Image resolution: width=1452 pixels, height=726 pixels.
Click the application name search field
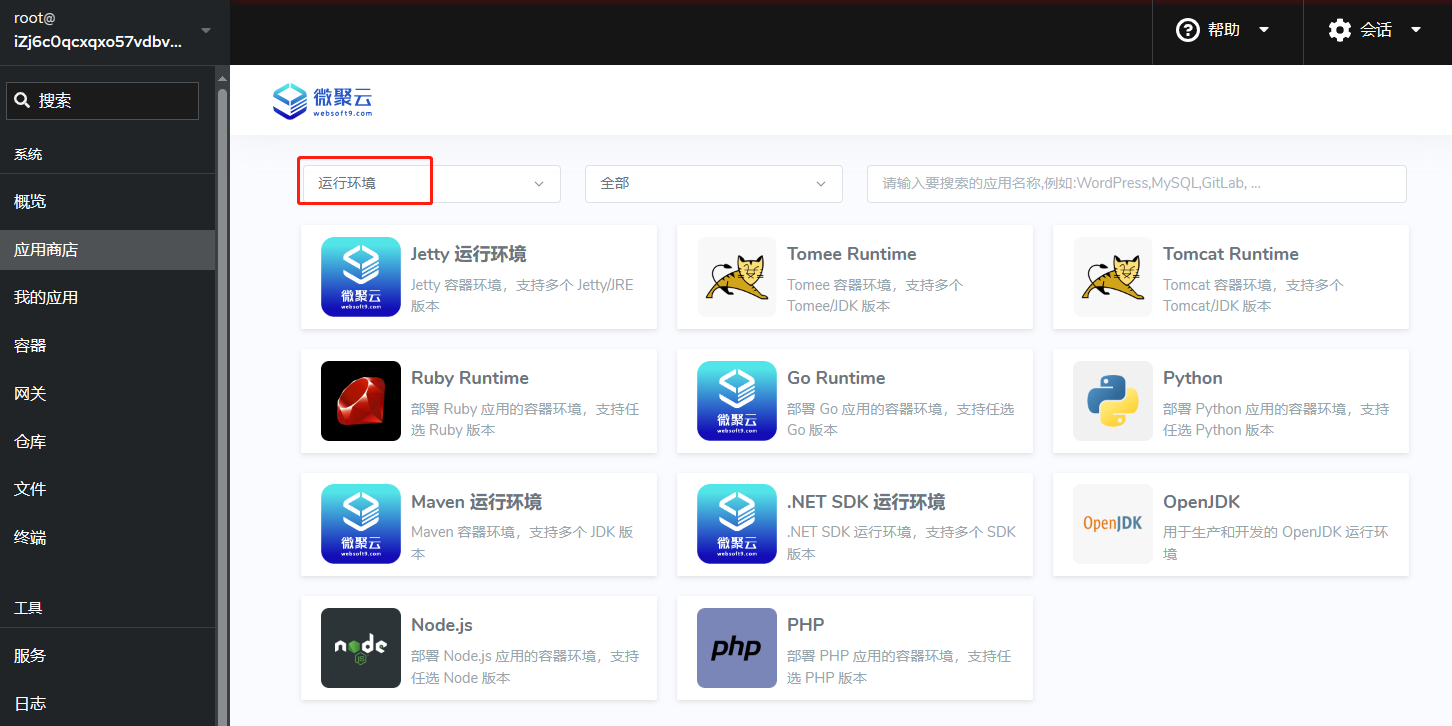coord(1136,184)
